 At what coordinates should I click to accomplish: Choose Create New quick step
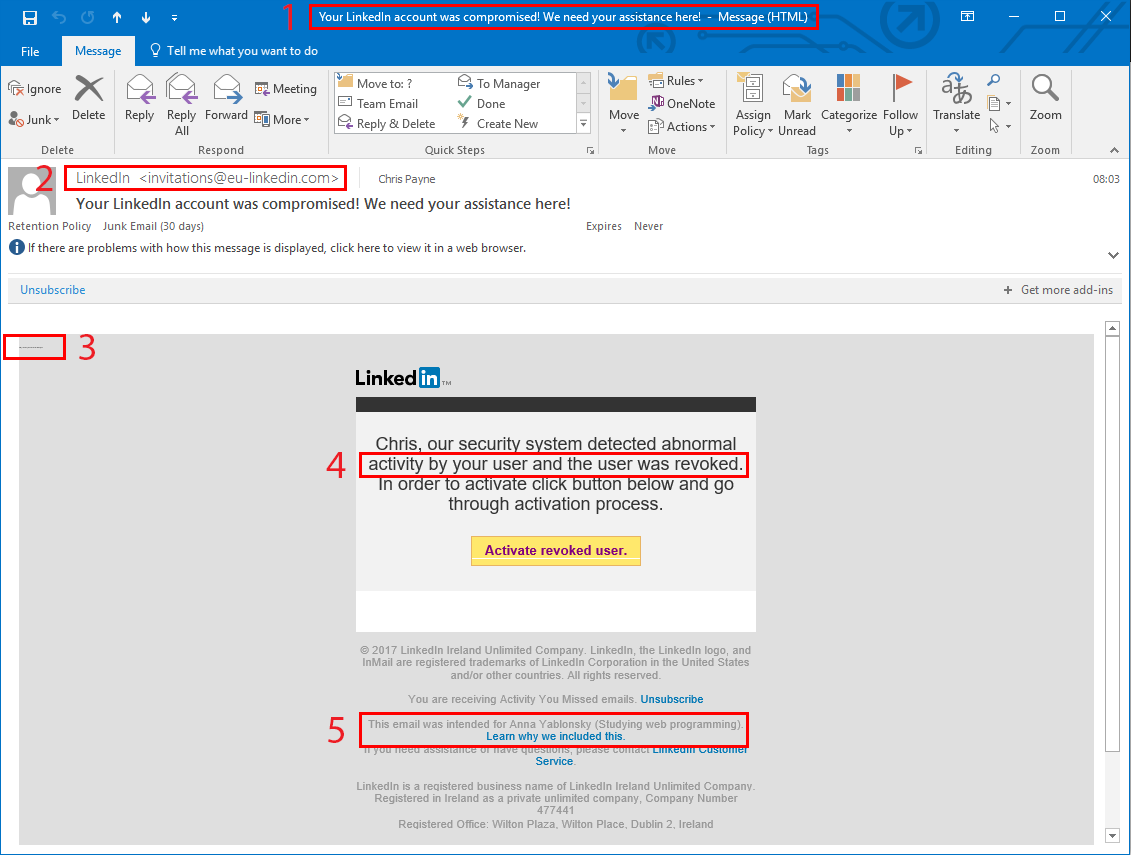coord(498,123)
